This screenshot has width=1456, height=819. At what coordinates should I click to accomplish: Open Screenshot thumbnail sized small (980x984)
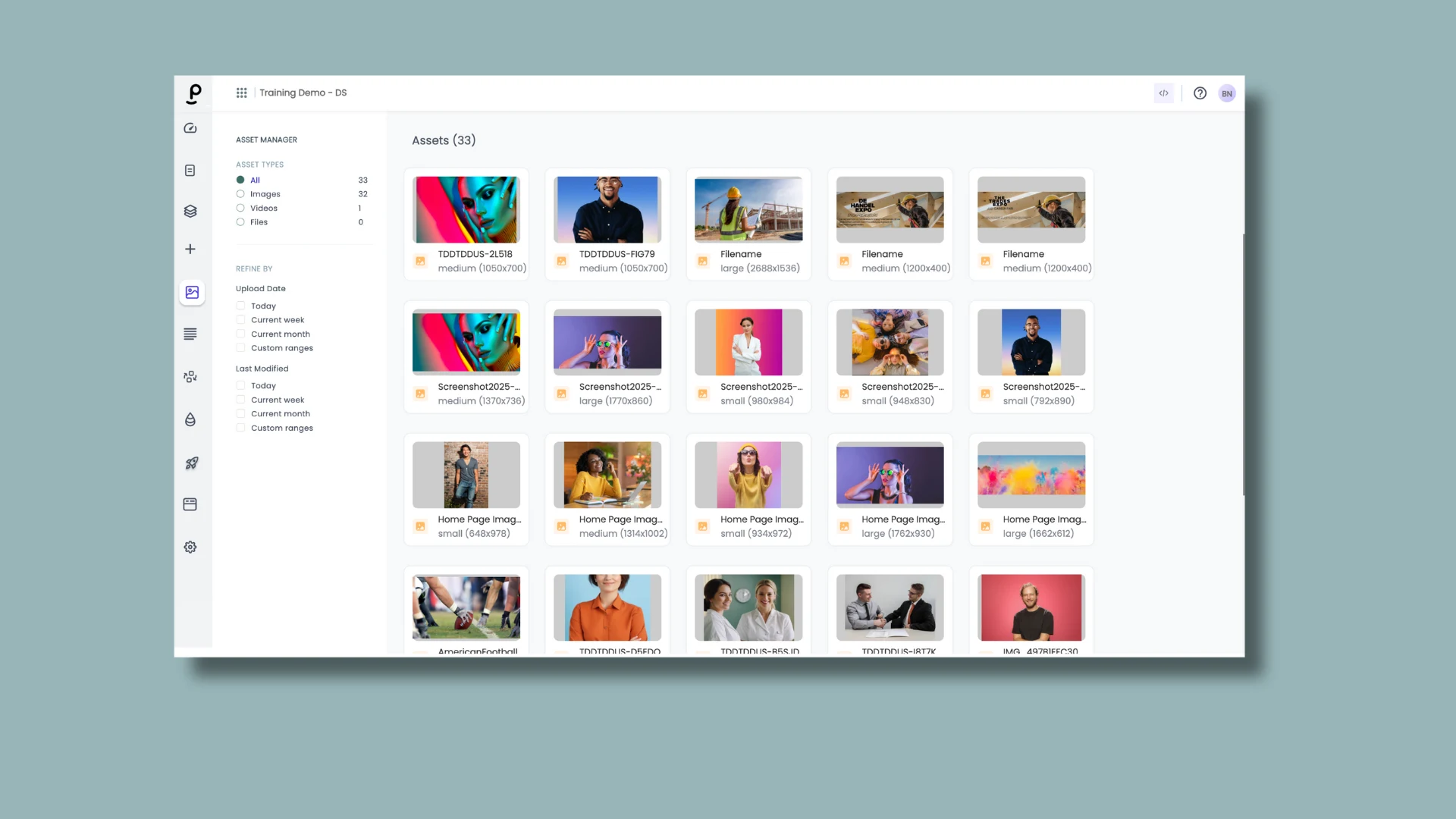748,342
